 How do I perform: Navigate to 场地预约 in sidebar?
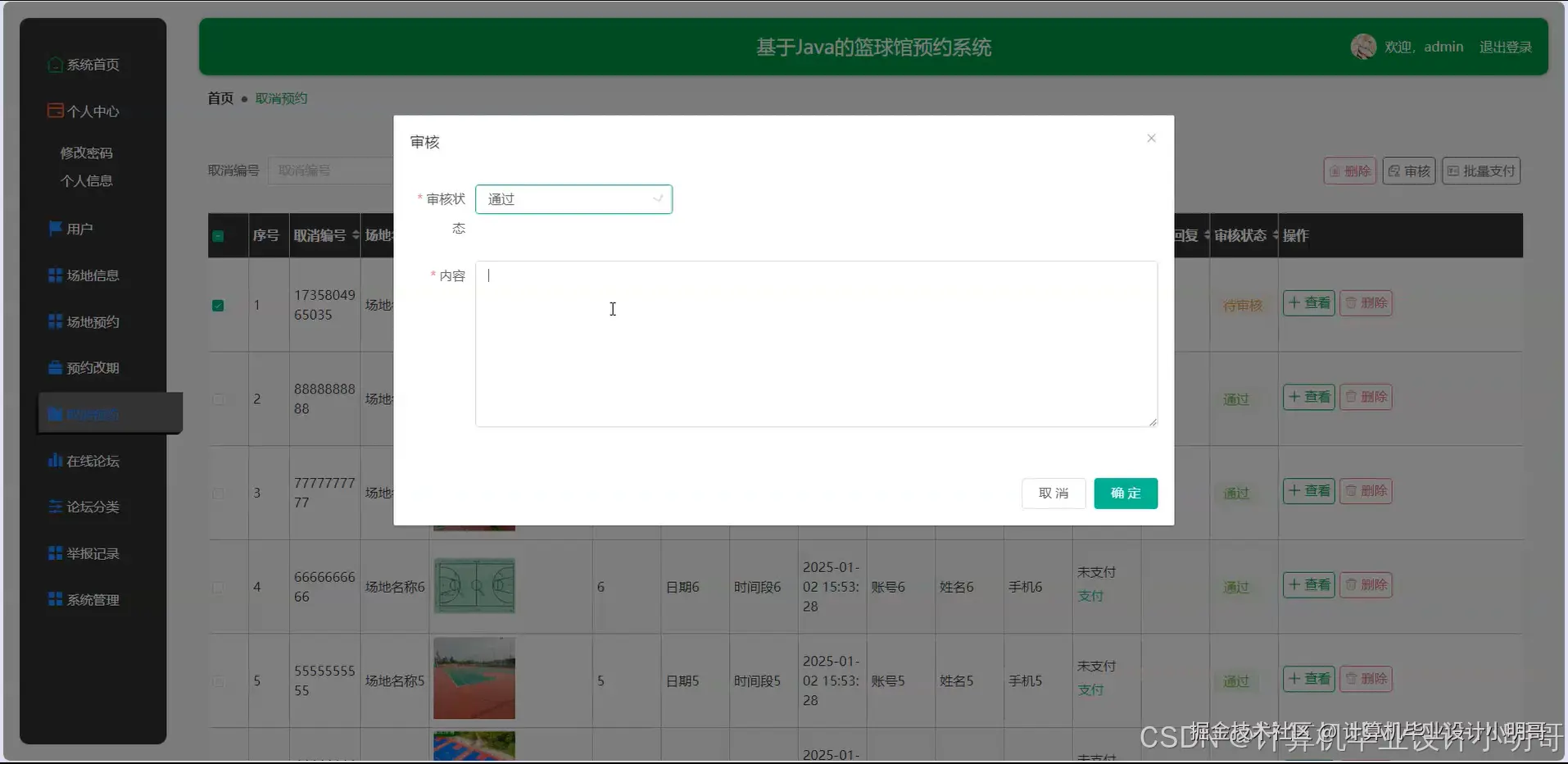point(90,321)
